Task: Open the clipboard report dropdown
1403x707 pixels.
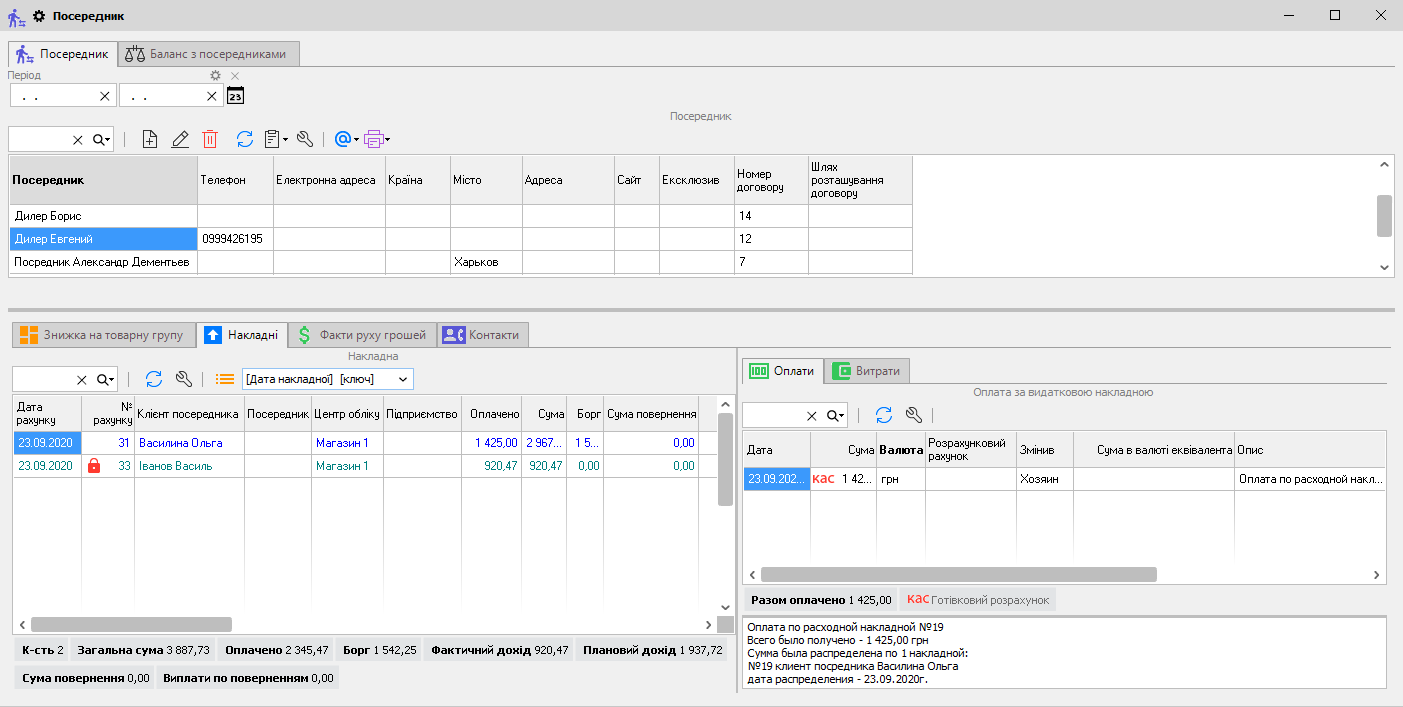Action: click(275, 140)
